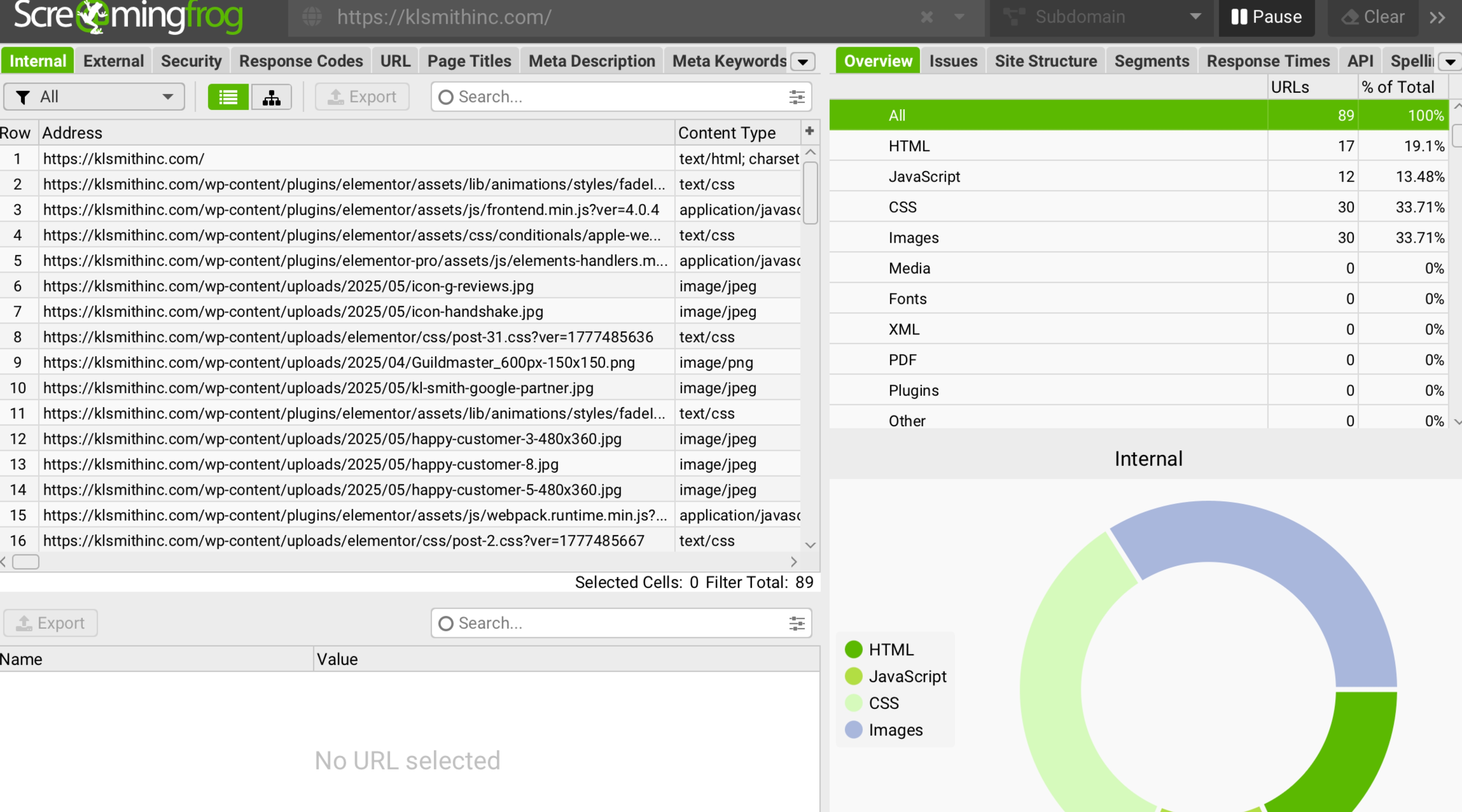This screenshot has height=812, width=1462.
Task: Show more left-panel tabs dropdown
Action: pyautogui.click(x=803, y=61)
